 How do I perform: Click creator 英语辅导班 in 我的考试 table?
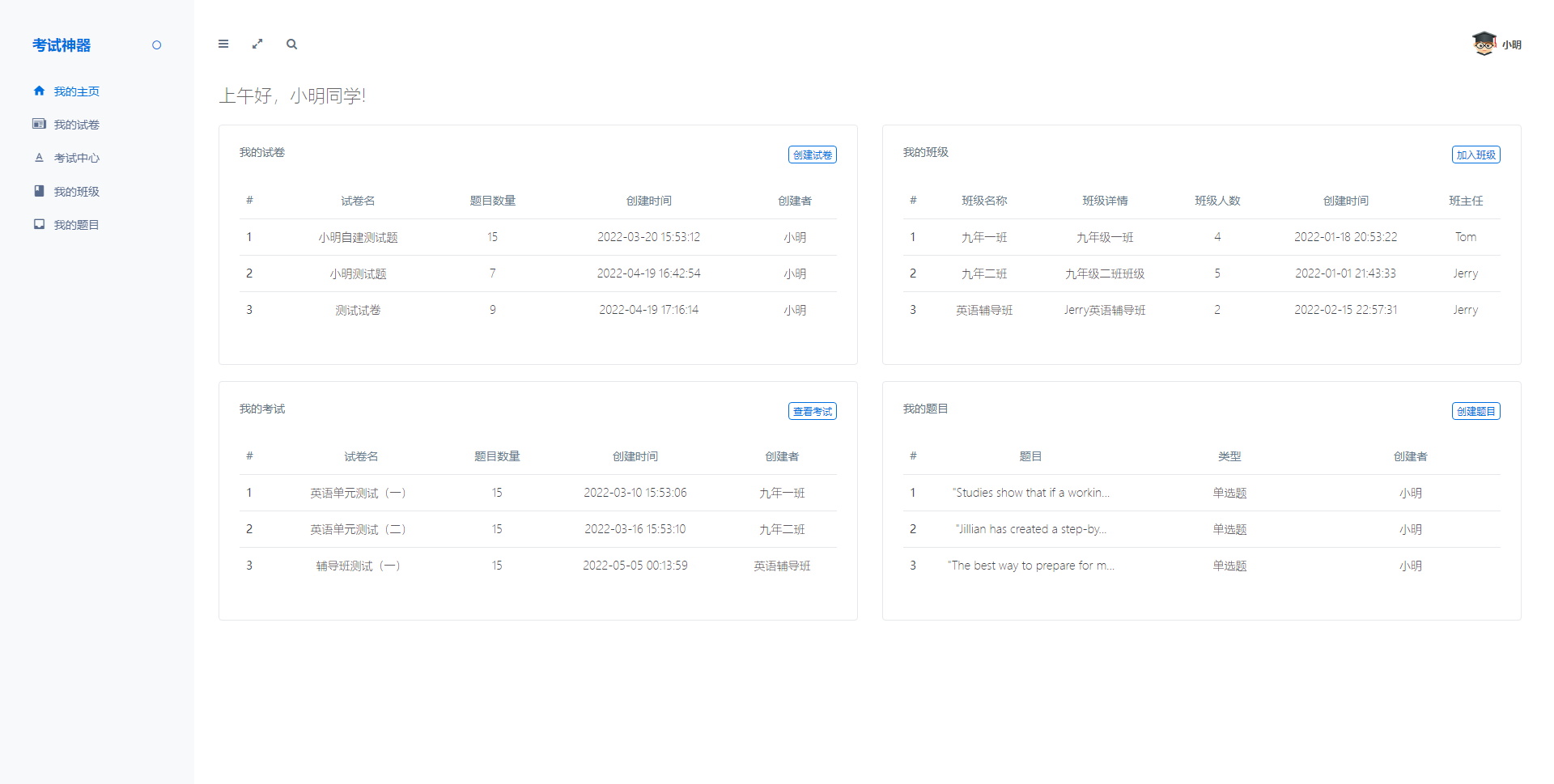coord(782,566)
